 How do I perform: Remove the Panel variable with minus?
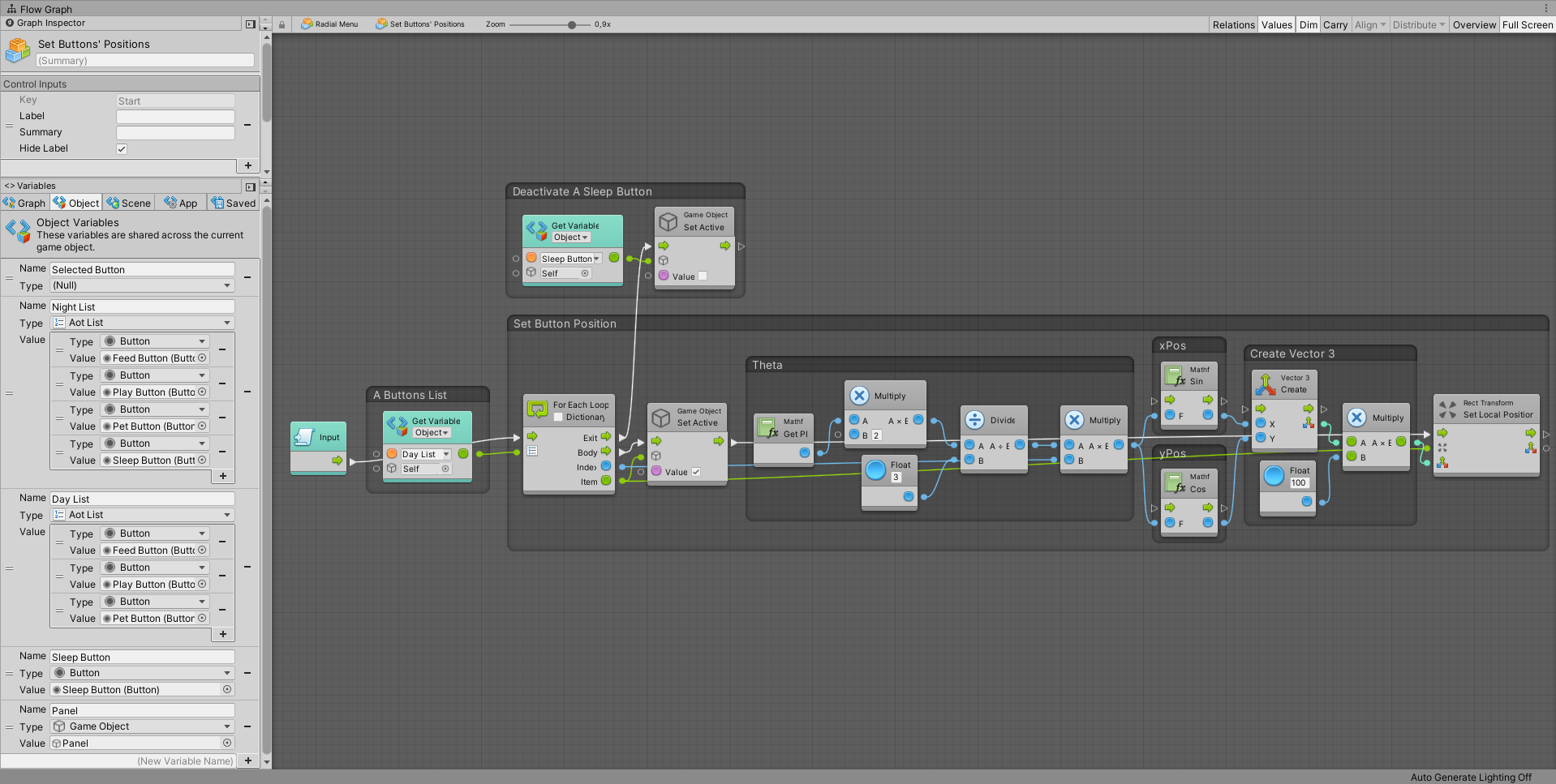coord(247,726)
